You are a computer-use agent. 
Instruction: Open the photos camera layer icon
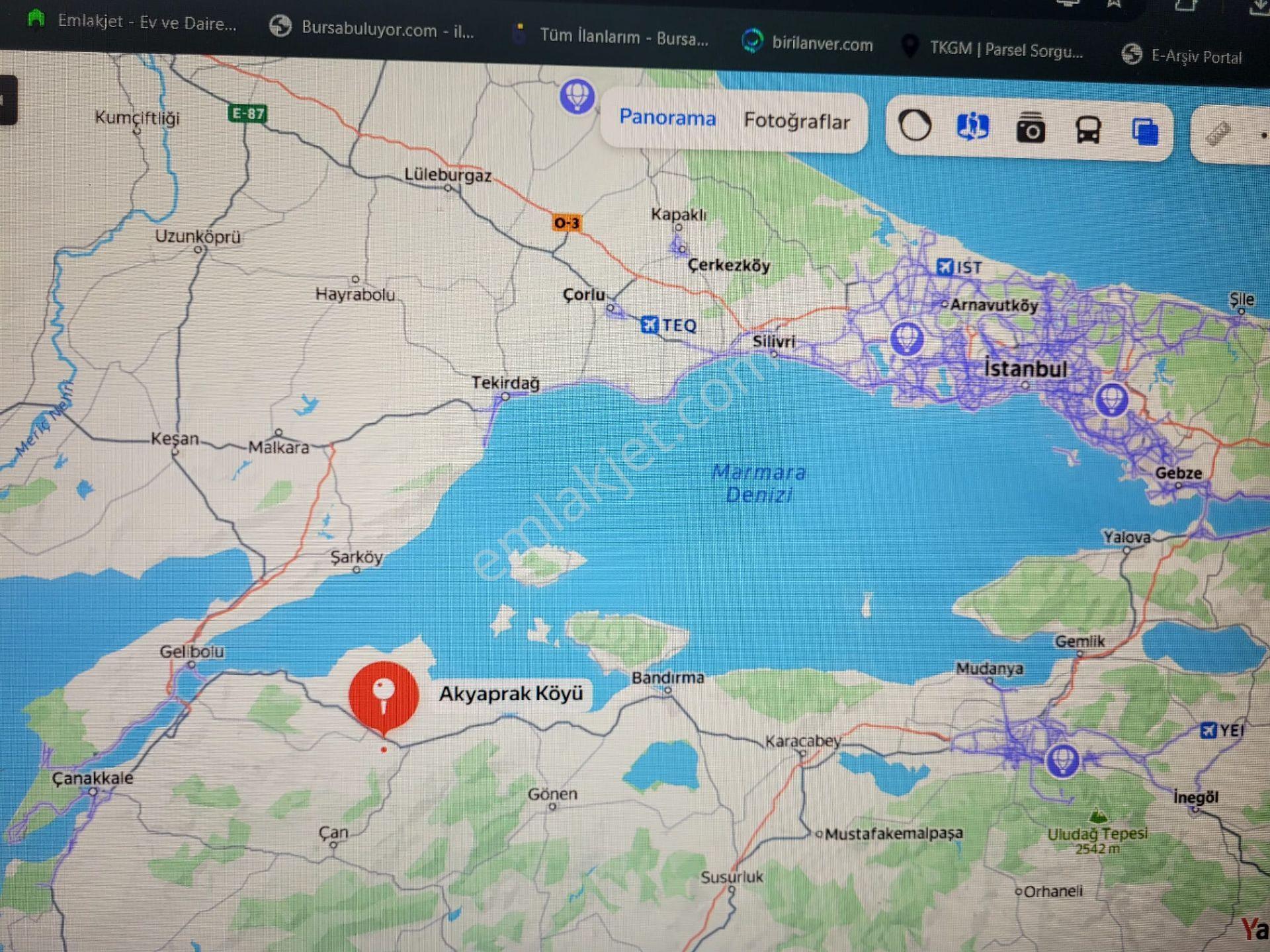click(x=1031, y=128)
